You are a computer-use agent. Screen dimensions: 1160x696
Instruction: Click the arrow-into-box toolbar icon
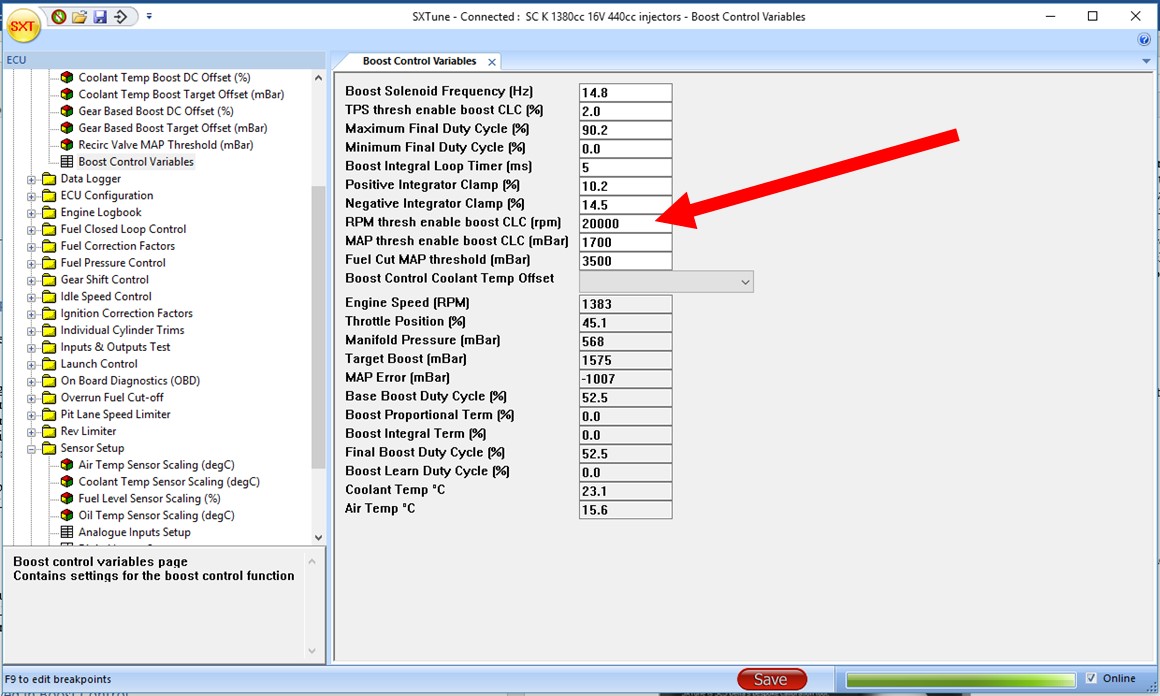point(121,16)
